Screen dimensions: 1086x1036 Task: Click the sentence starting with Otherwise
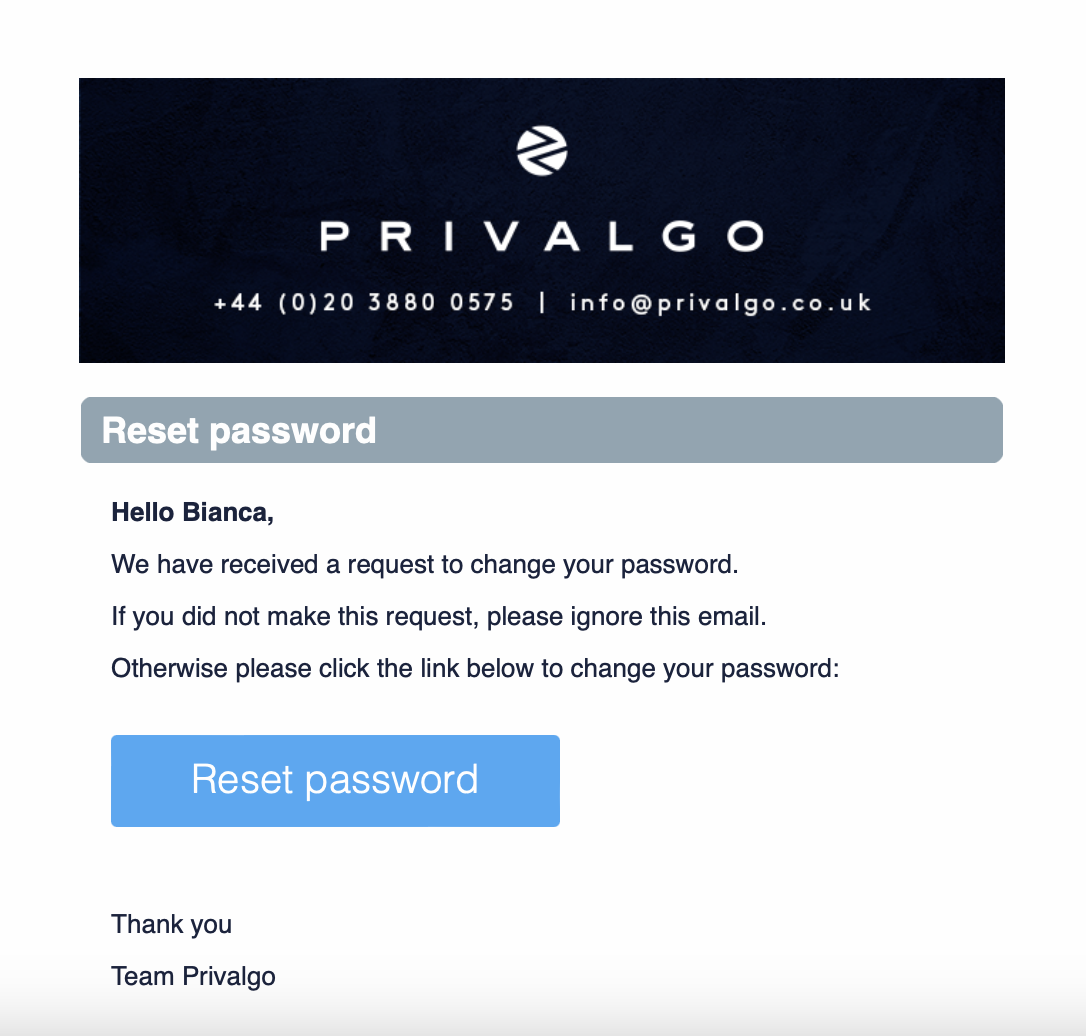pos(474,668)
